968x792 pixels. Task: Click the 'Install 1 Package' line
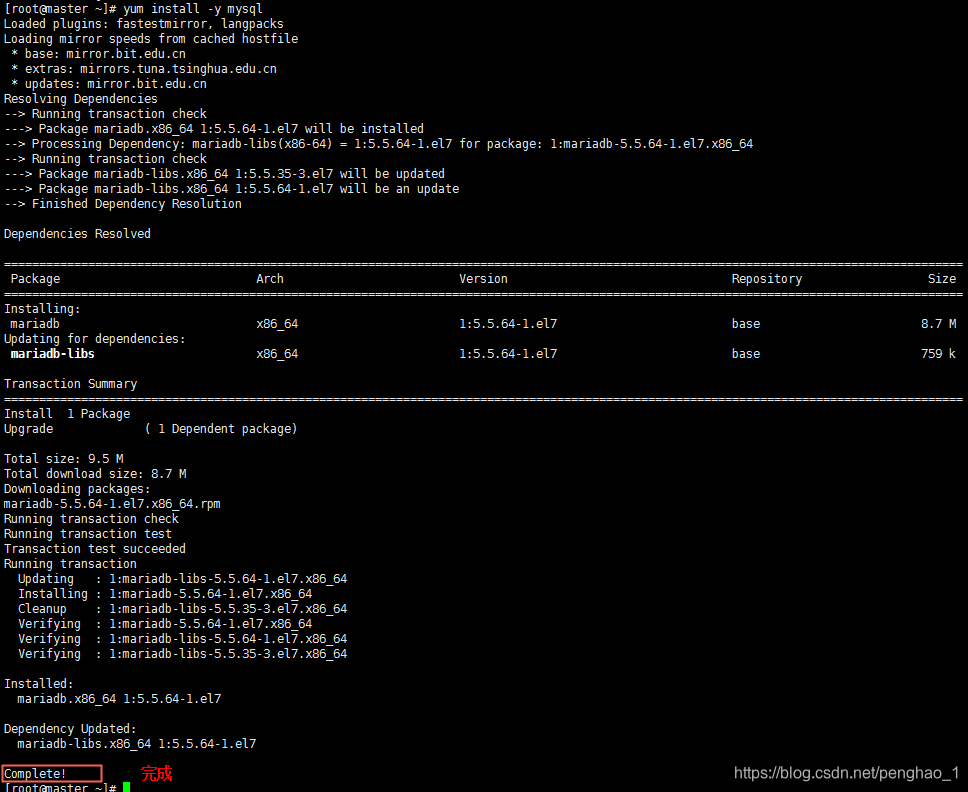(x=67, y=414)
